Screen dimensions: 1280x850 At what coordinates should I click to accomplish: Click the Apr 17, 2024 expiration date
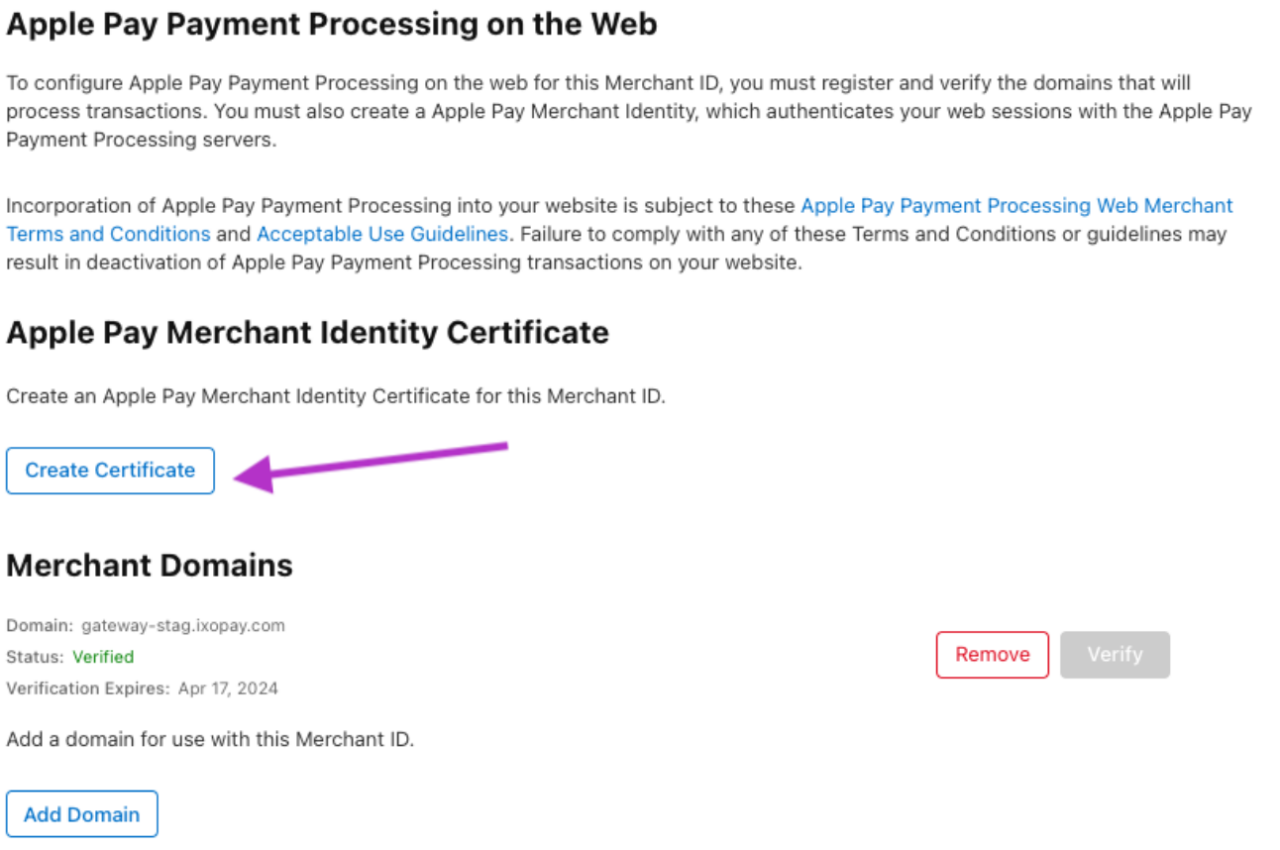[x=228, y=688]
